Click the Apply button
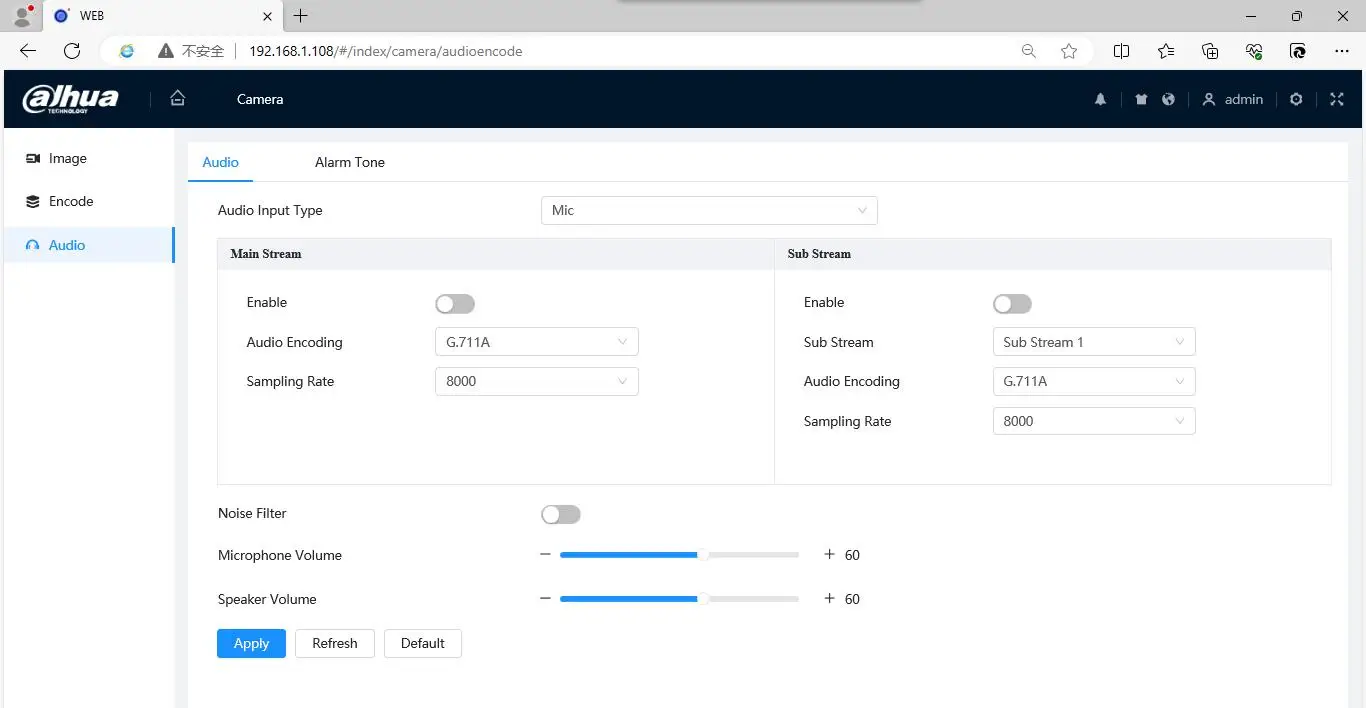1366x708 pixels. (251, 643)
